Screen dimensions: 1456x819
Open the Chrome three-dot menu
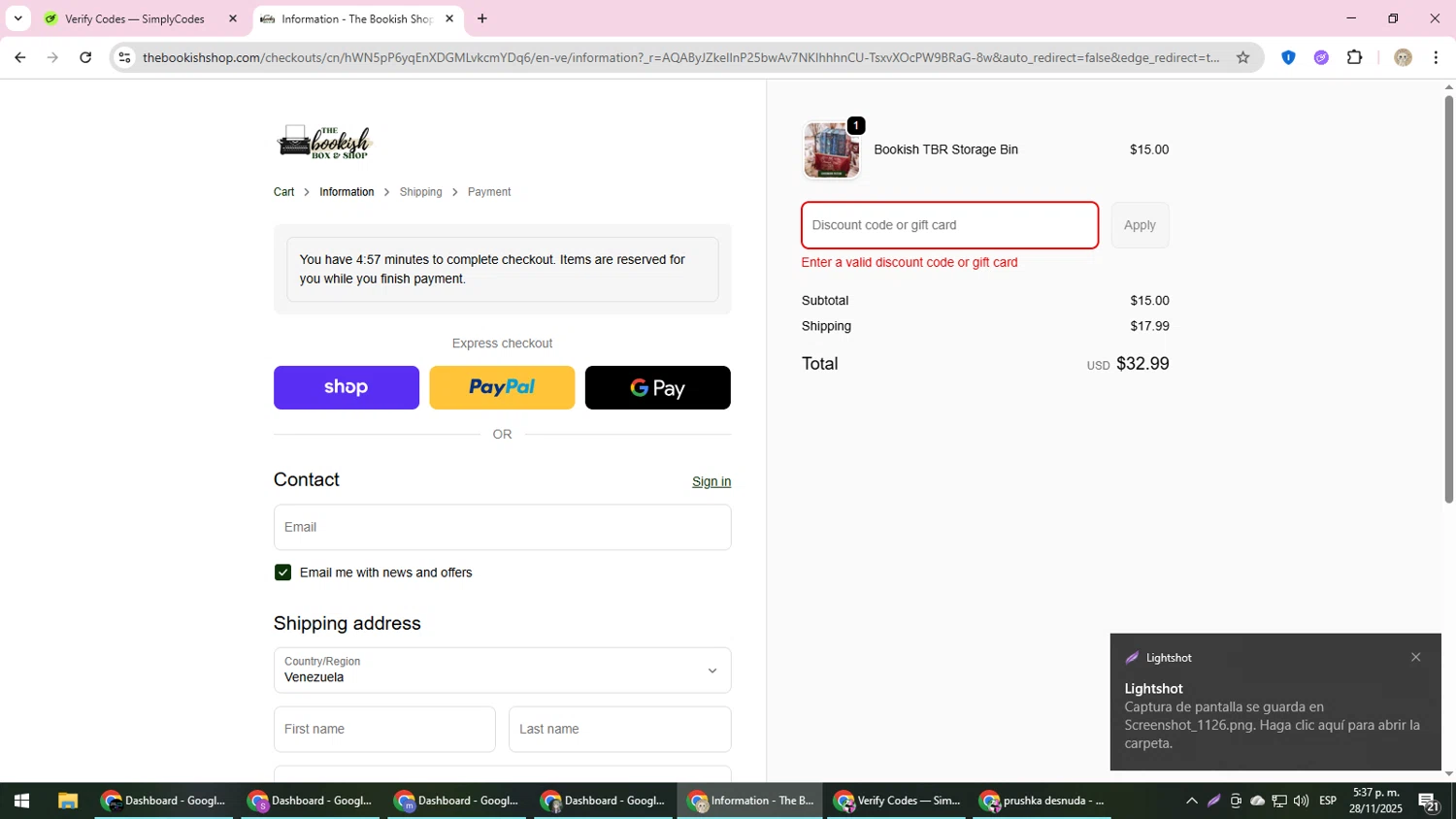[1436, 57]
